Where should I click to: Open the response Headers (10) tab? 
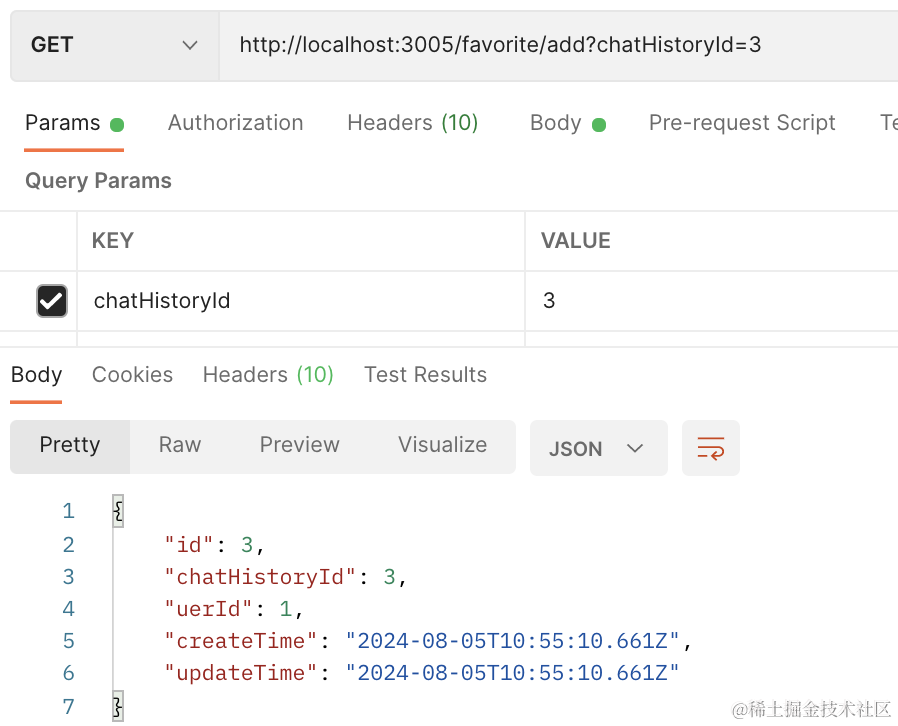(268, 375)
